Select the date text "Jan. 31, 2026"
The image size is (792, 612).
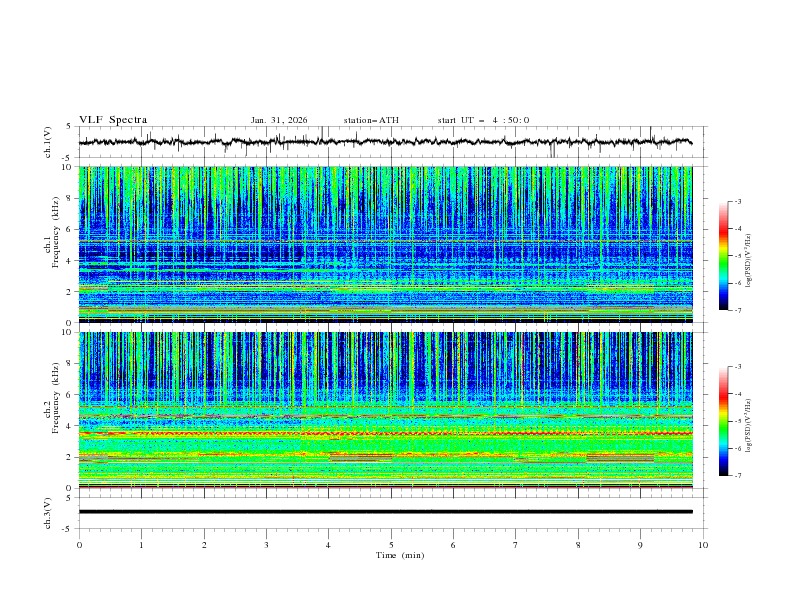[x=279, y=120]
